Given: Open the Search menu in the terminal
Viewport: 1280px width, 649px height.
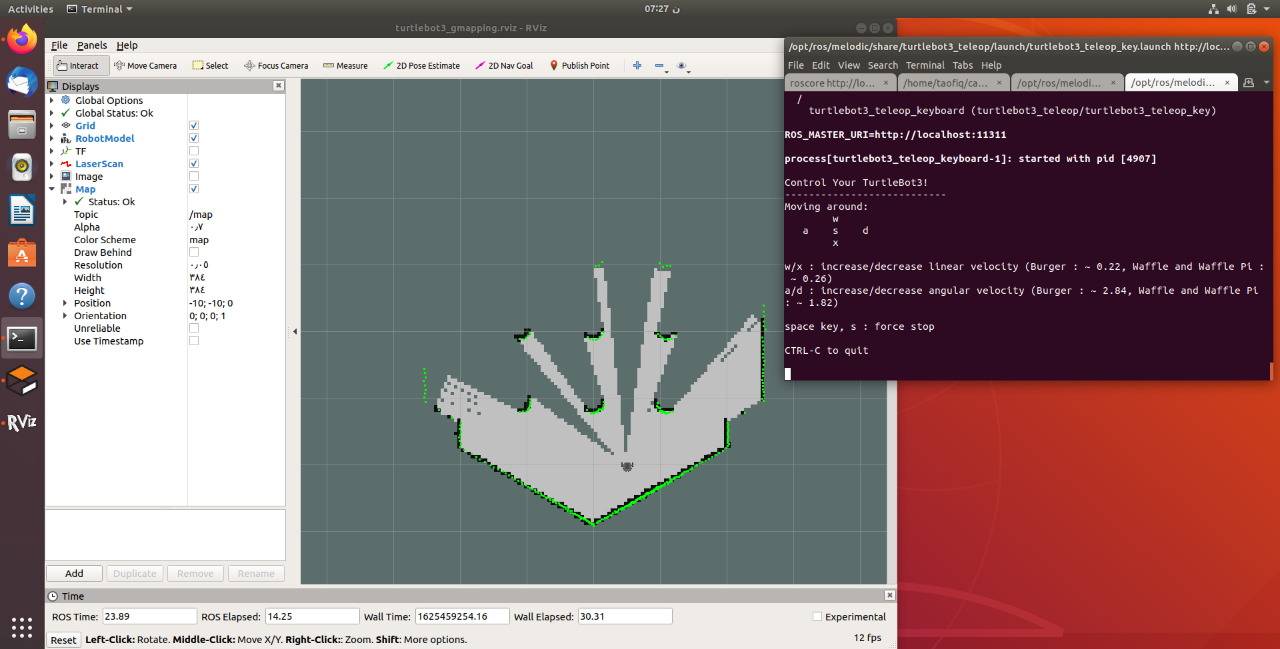Looking at the screenshot, I should pyautogui.click(x=883, y=65).
